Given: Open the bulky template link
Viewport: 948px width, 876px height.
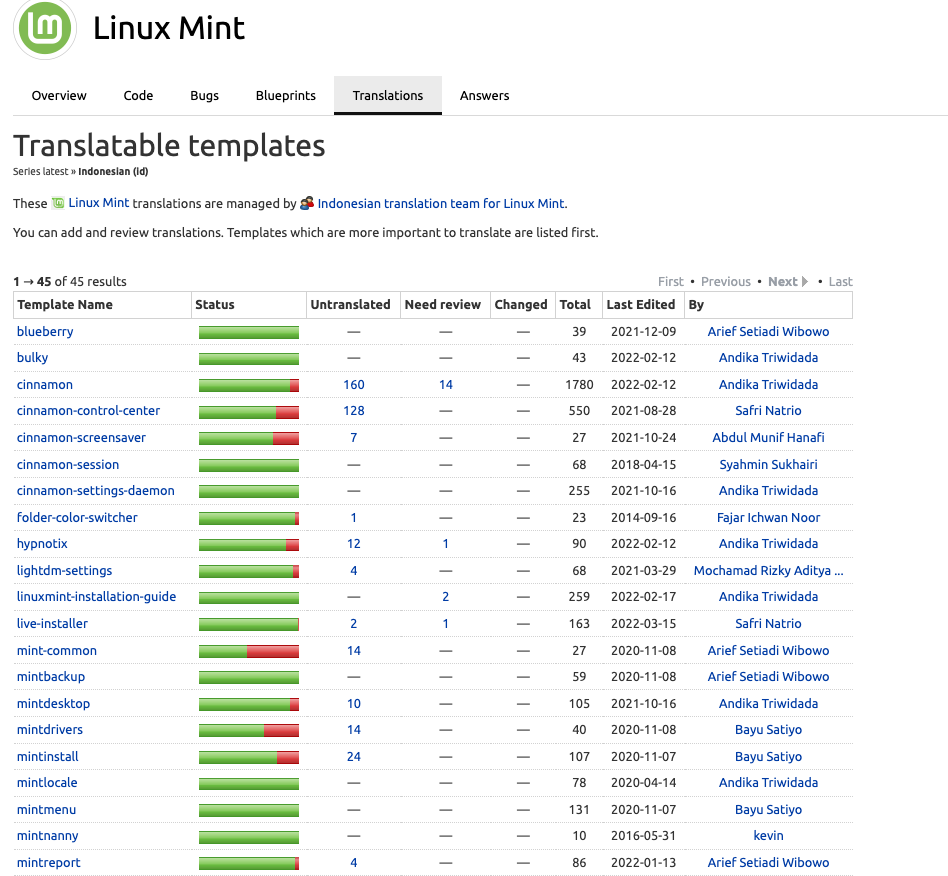Looking at the screenshot, I should point(33,358).
